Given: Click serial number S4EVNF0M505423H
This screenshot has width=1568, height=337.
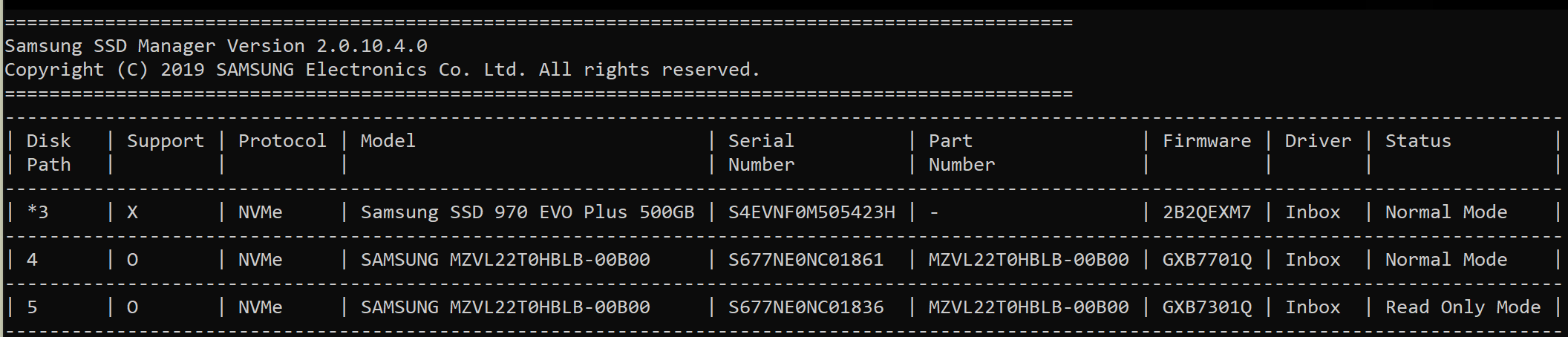Looking at the screenshot, I should tap(811, 212).
